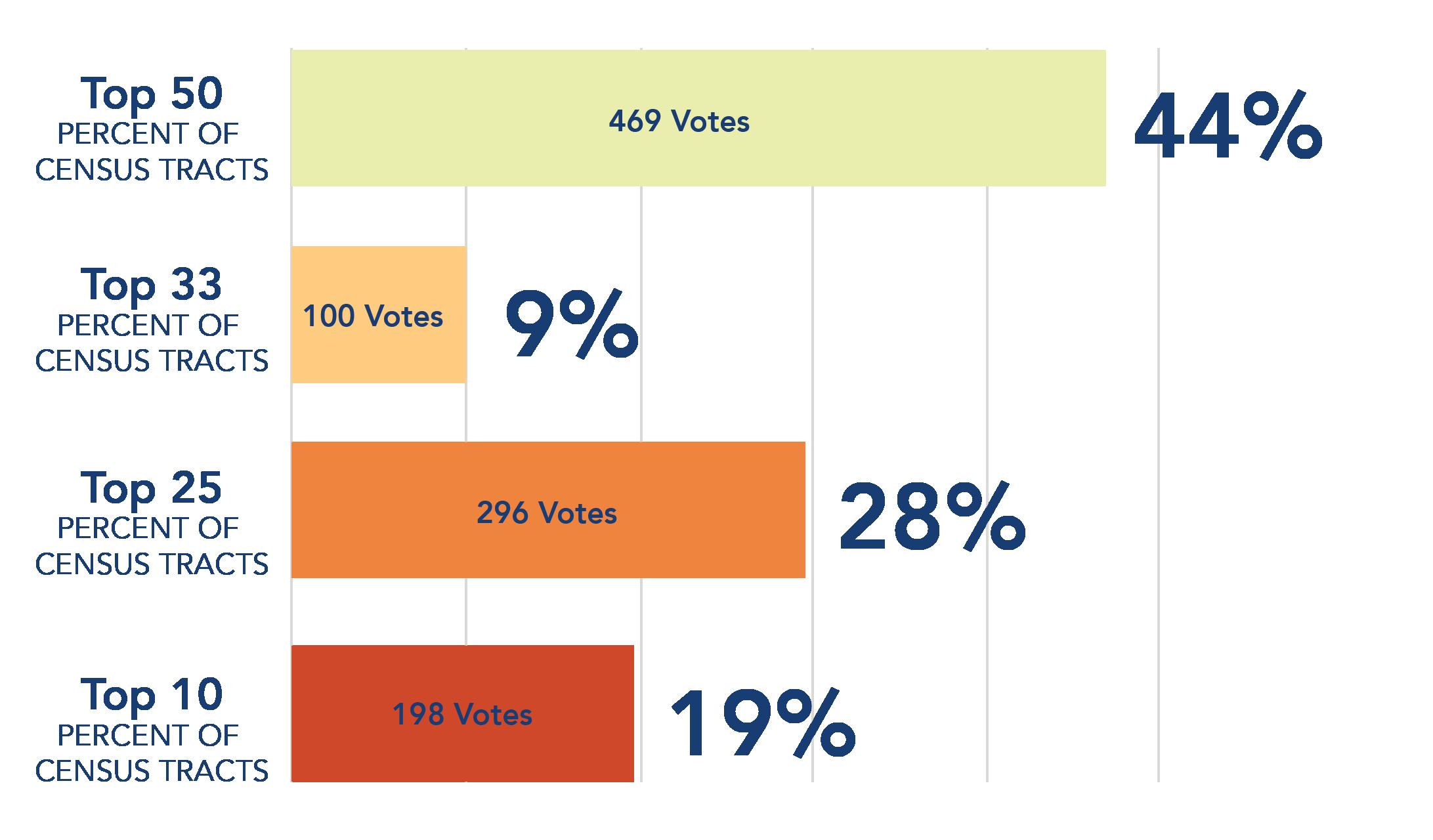1433x840 pixels.
Task: Click the 9% percentage value
Action: pyautogui.click(x=571, y=324)
